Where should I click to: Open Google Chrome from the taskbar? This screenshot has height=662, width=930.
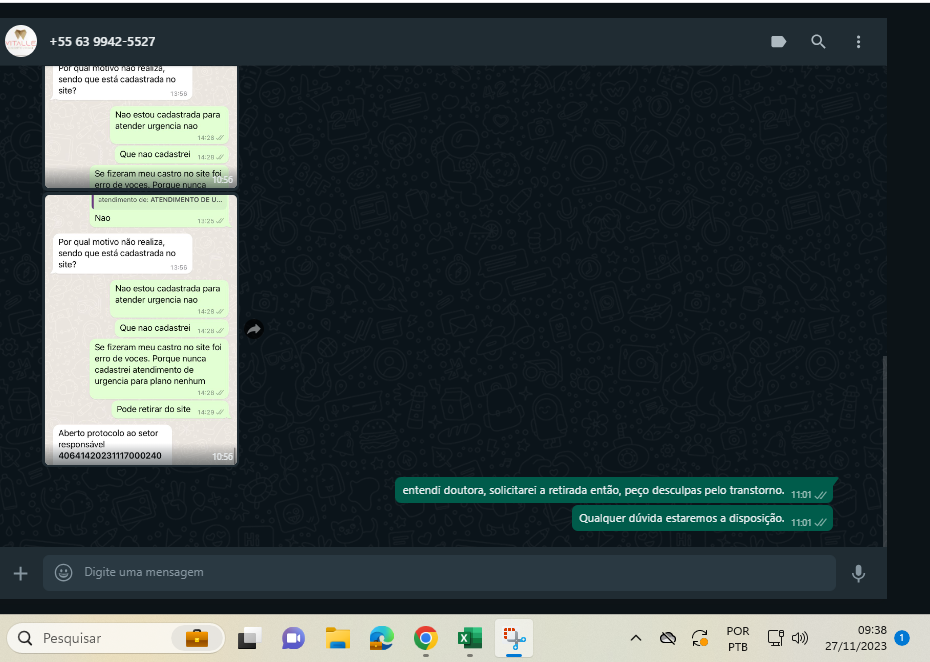pyautogui.click(x=426, y=638)
